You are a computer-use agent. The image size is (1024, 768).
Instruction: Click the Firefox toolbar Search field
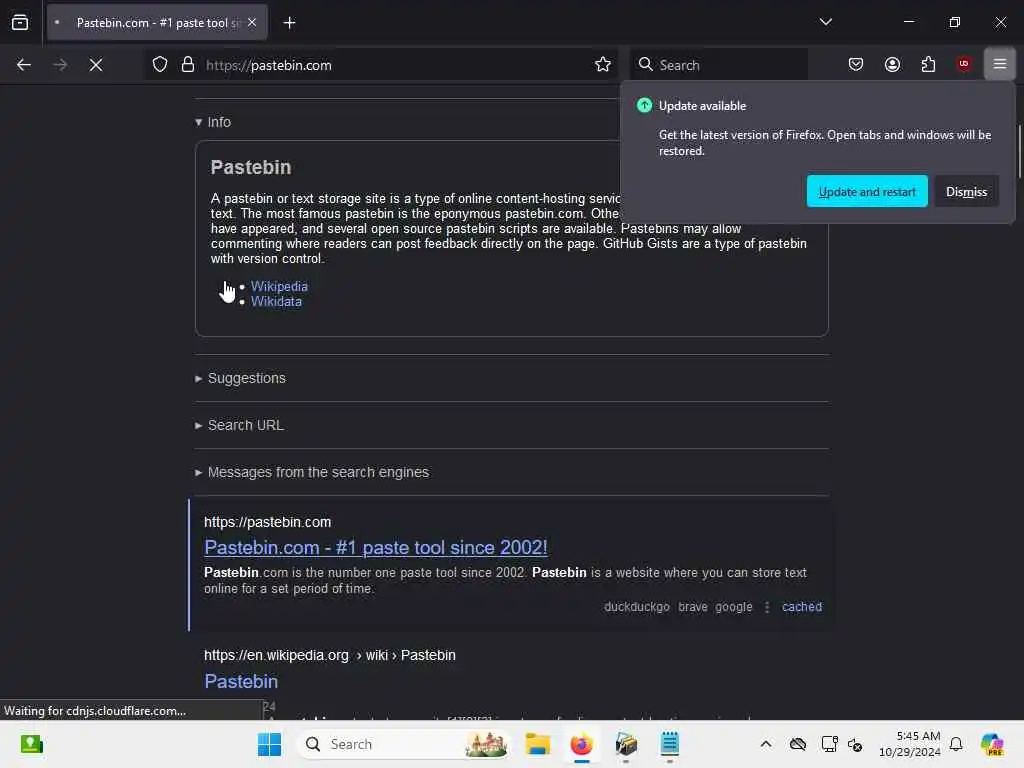(718, 65)
